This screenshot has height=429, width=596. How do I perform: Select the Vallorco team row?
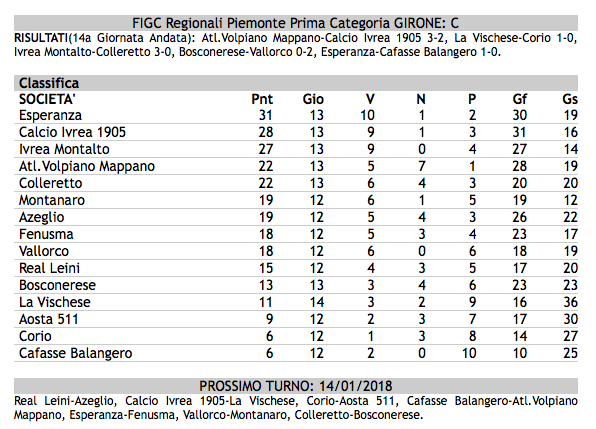(x=296, y=251)
